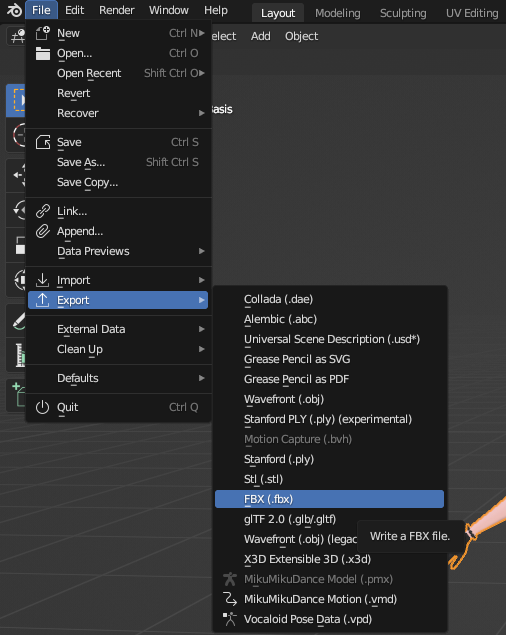Expand the Defaults submenu arrow
The image size is (506, 635).
pos(202,378)
